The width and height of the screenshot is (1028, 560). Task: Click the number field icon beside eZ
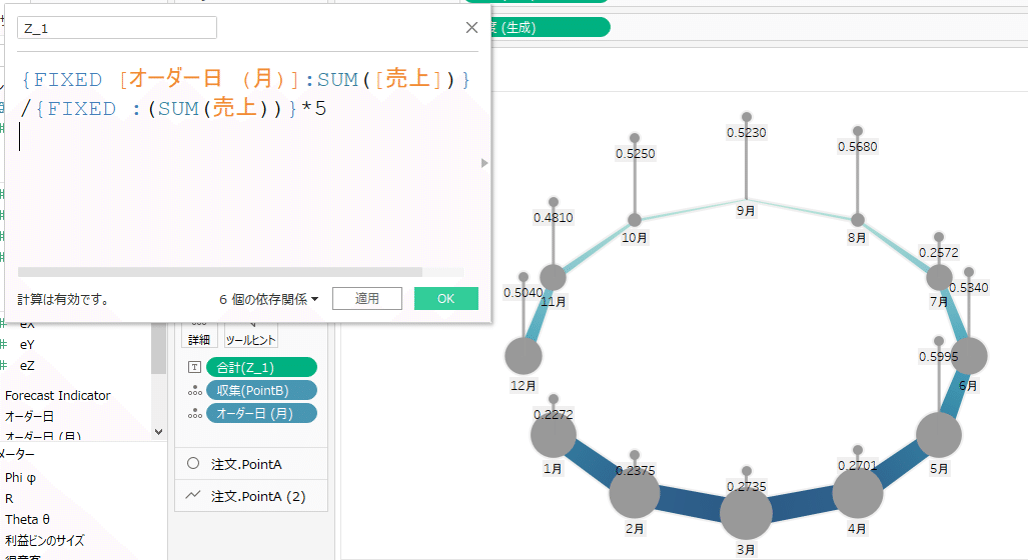click(x=3, y=365)
